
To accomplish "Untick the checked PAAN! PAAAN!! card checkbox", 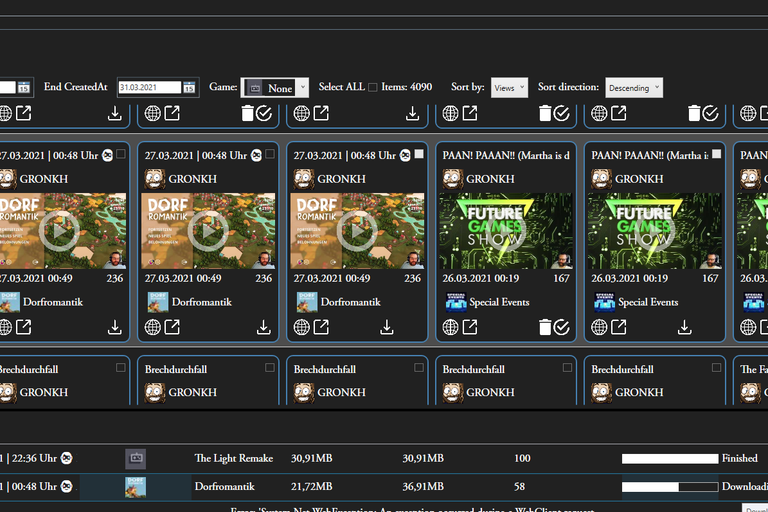I will (x=717, y=154).
